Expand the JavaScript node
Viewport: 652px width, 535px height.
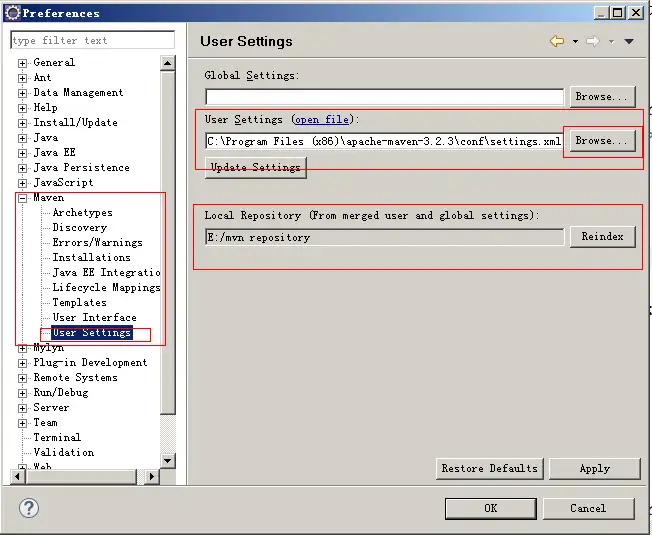click(22, 183)
